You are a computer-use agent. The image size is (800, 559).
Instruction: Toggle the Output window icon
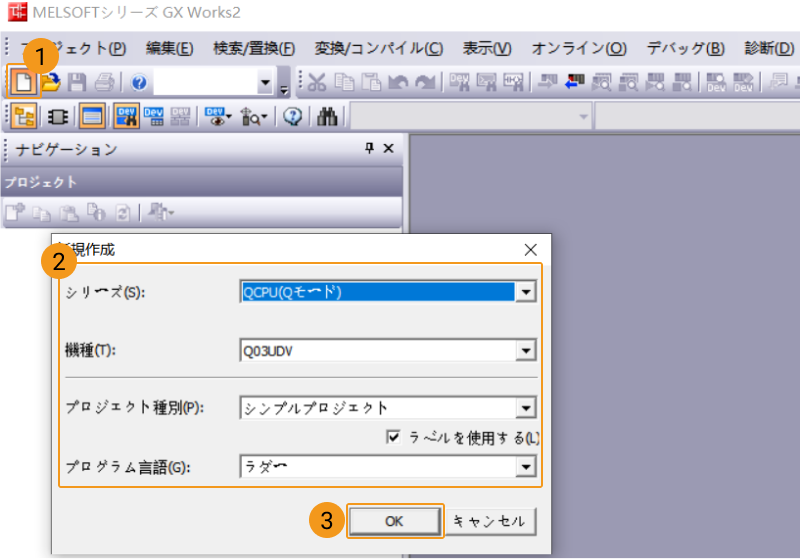(x=92, y=117)
